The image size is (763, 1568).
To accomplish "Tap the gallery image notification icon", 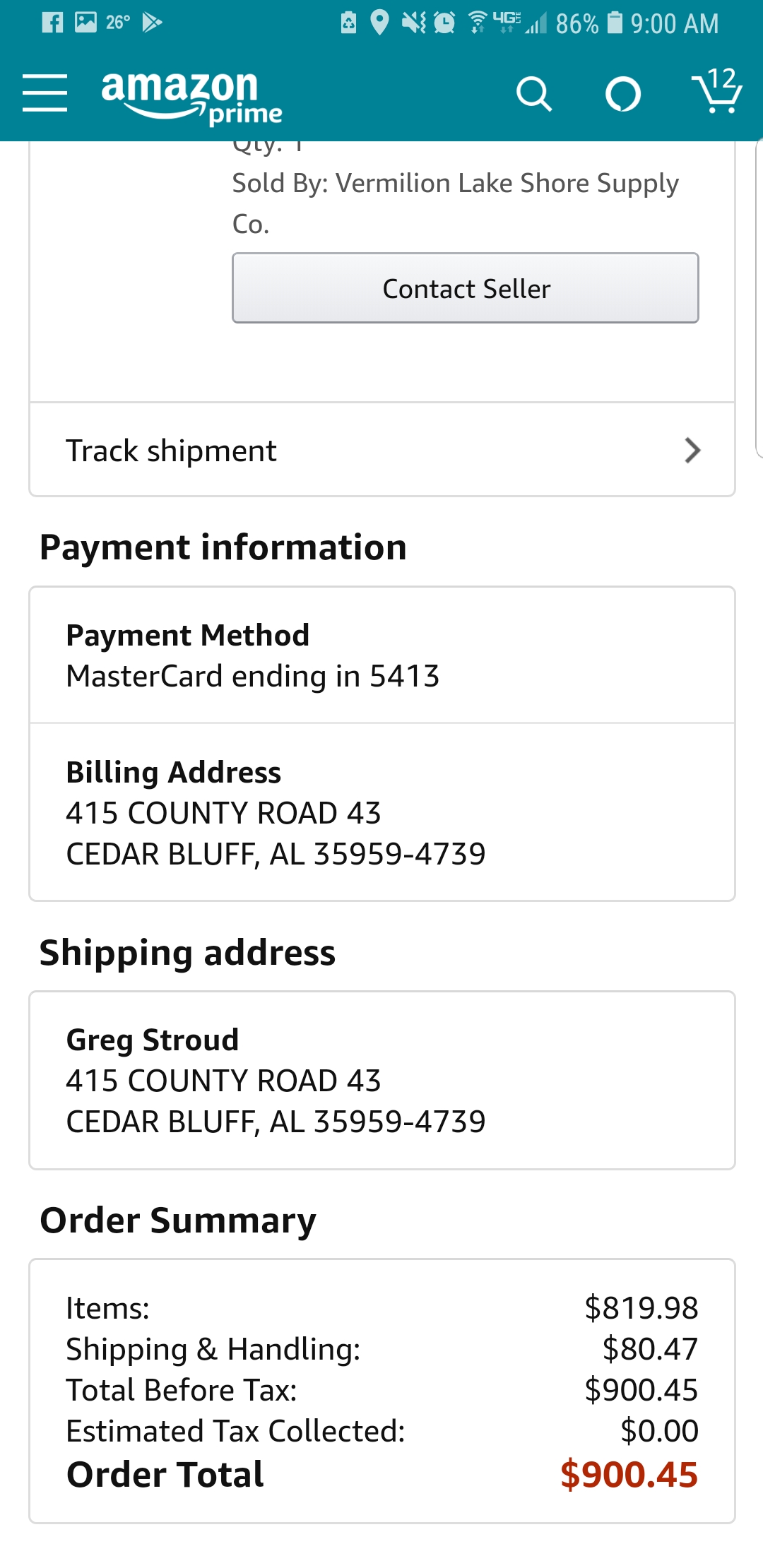I will (85, 23).
